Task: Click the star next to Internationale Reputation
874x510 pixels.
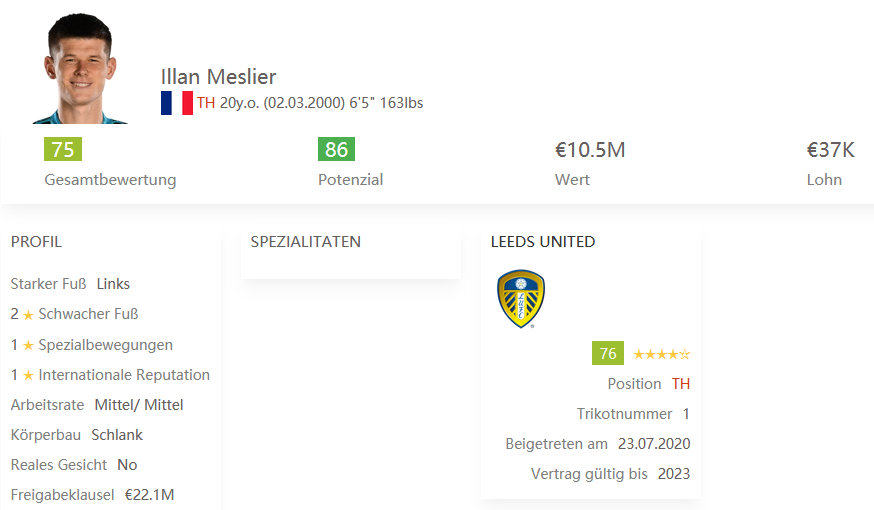Action: coord(28,376)
